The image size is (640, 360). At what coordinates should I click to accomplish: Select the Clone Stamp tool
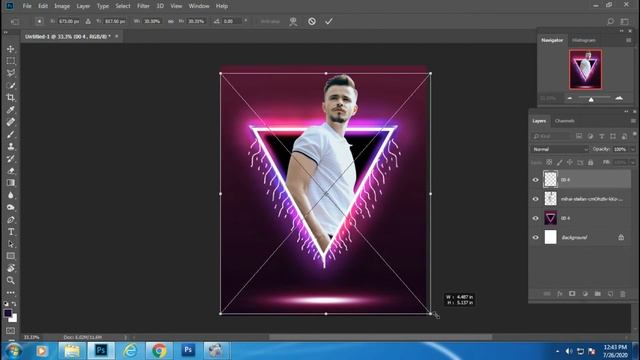[11, 146]
